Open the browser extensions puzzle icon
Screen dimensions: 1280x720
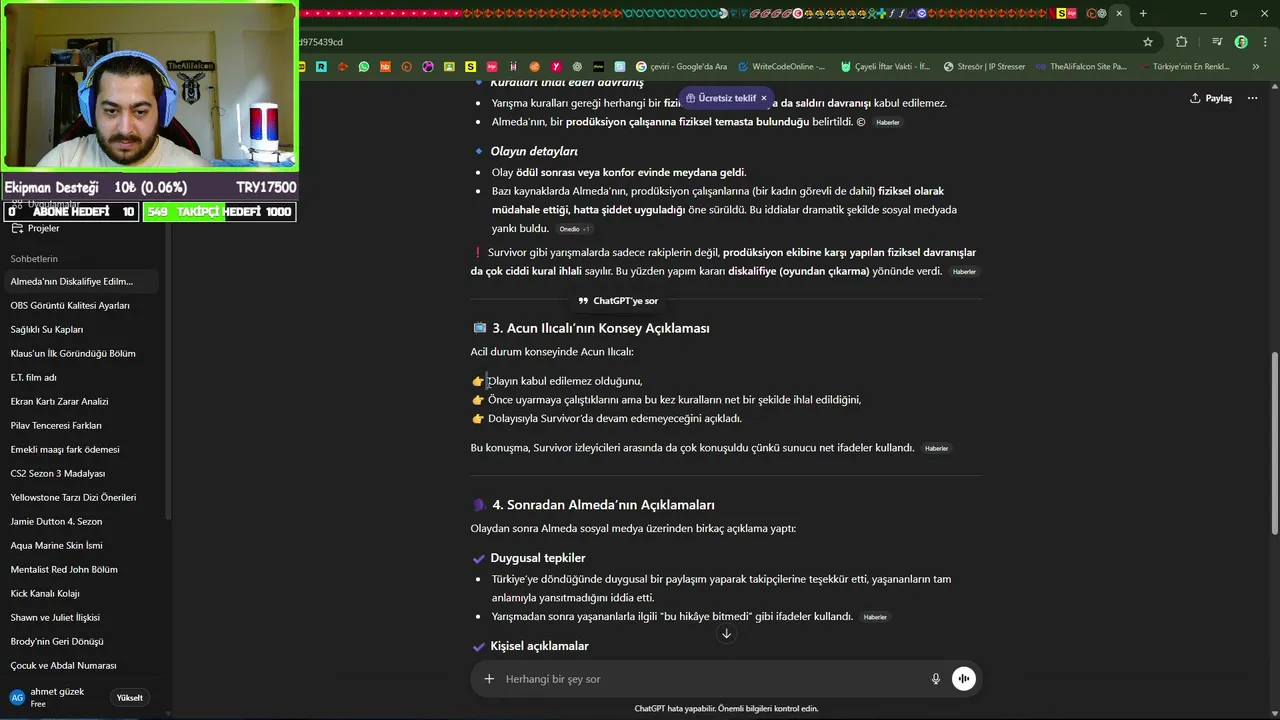pos(1182,42)
